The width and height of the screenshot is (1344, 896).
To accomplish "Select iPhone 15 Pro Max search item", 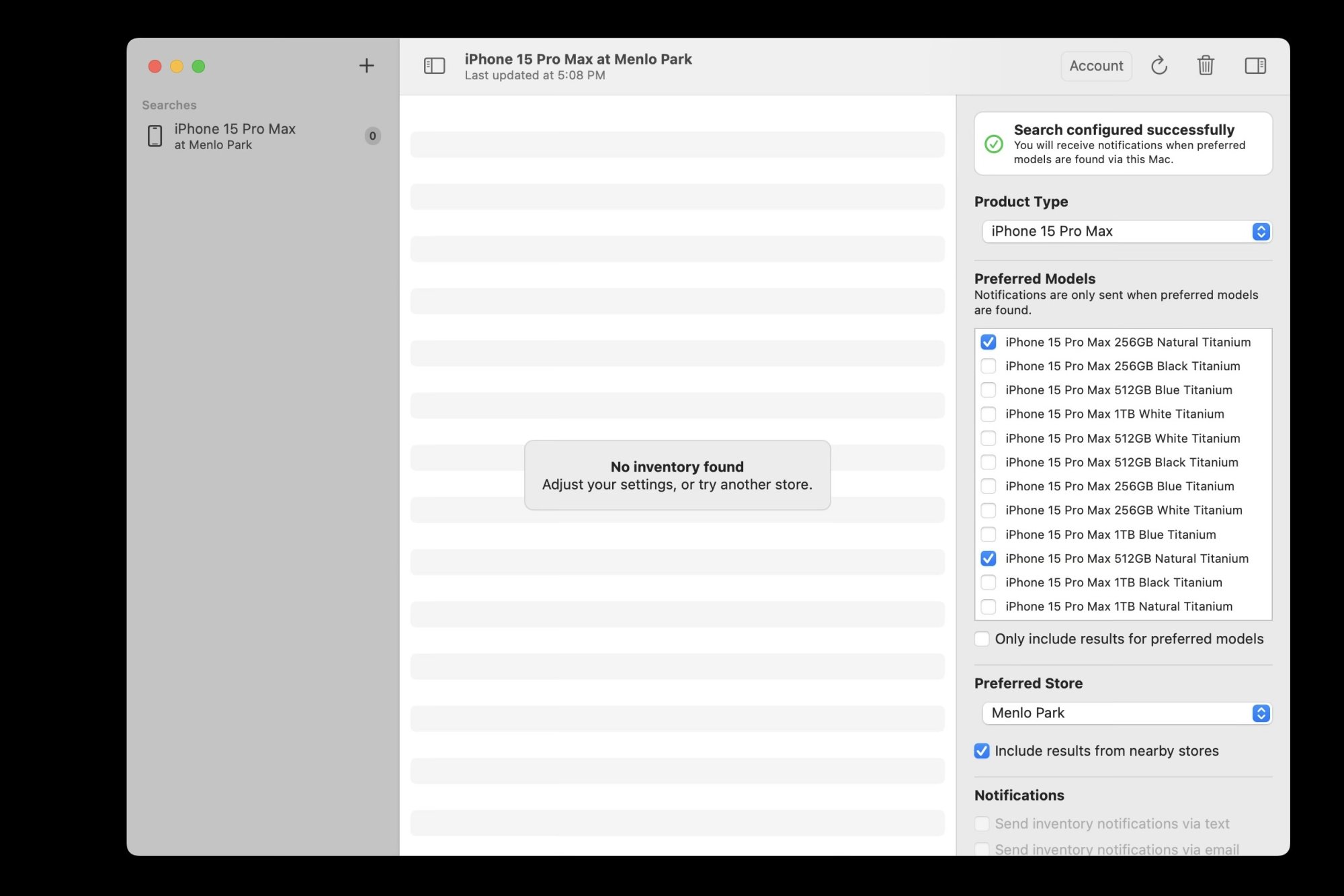I will click(x=235, y=136).
